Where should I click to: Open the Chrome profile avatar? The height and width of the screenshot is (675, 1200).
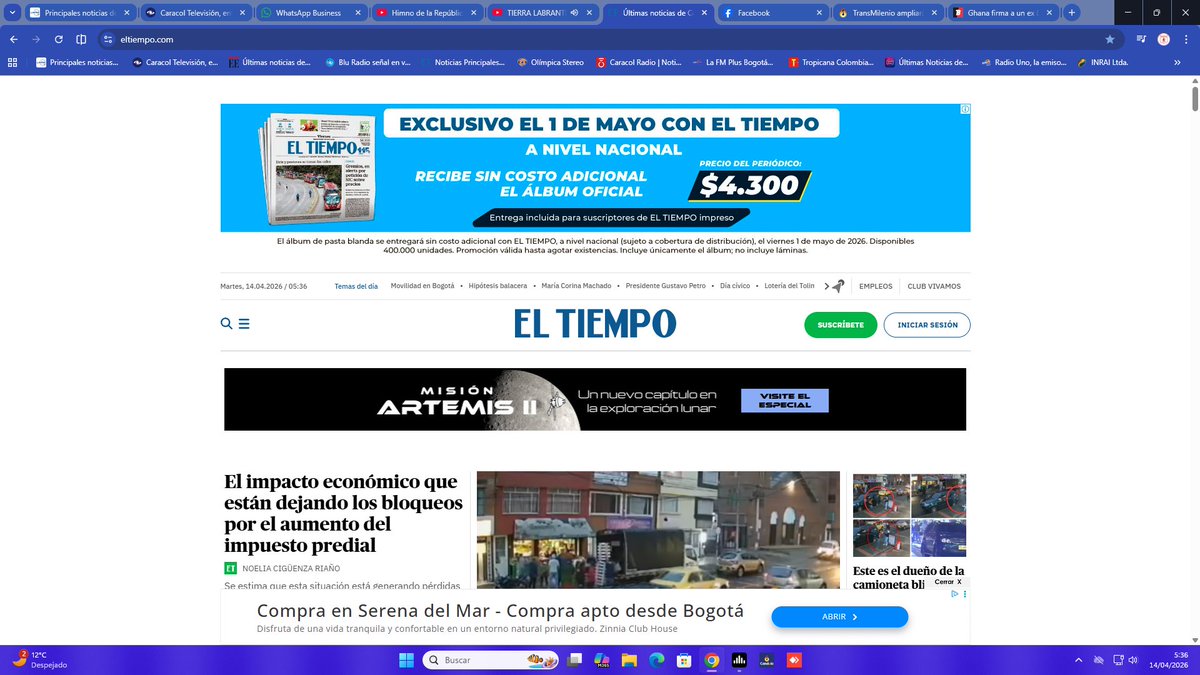(x=1164, y=39)
